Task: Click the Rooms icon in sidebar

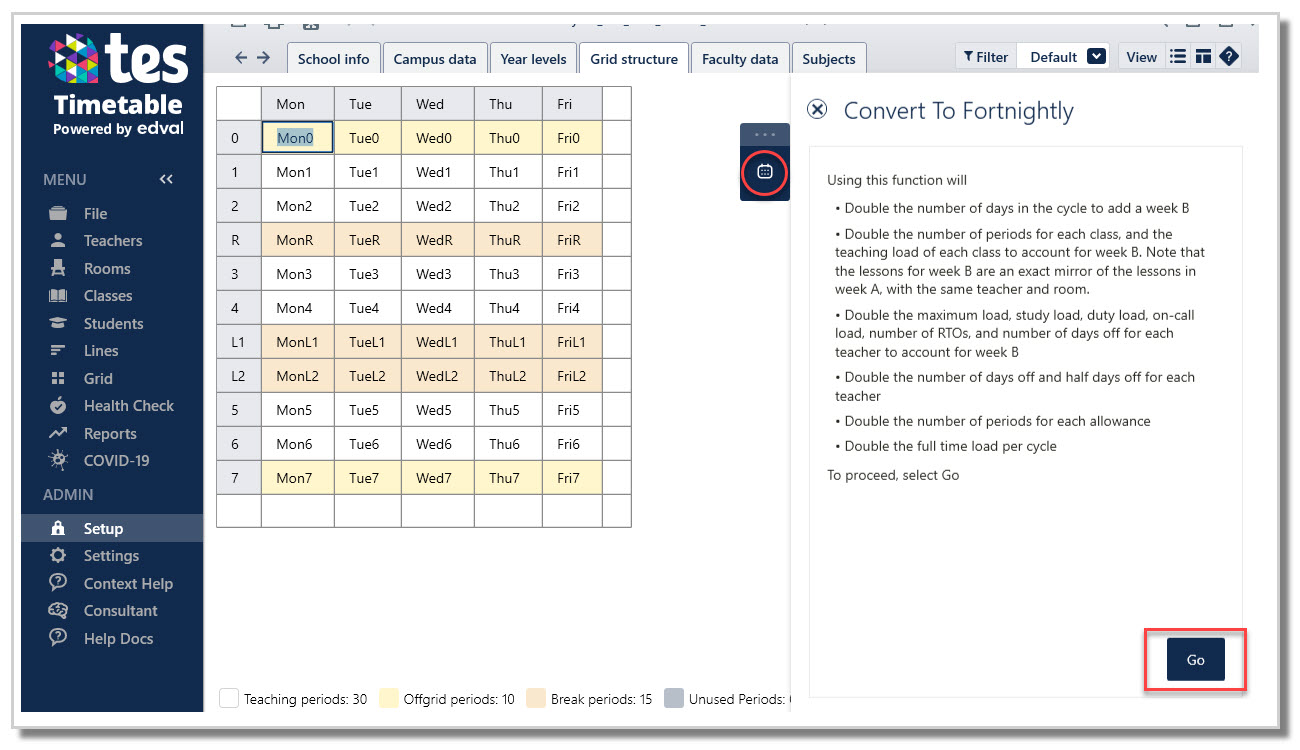Action: (59, 268)
